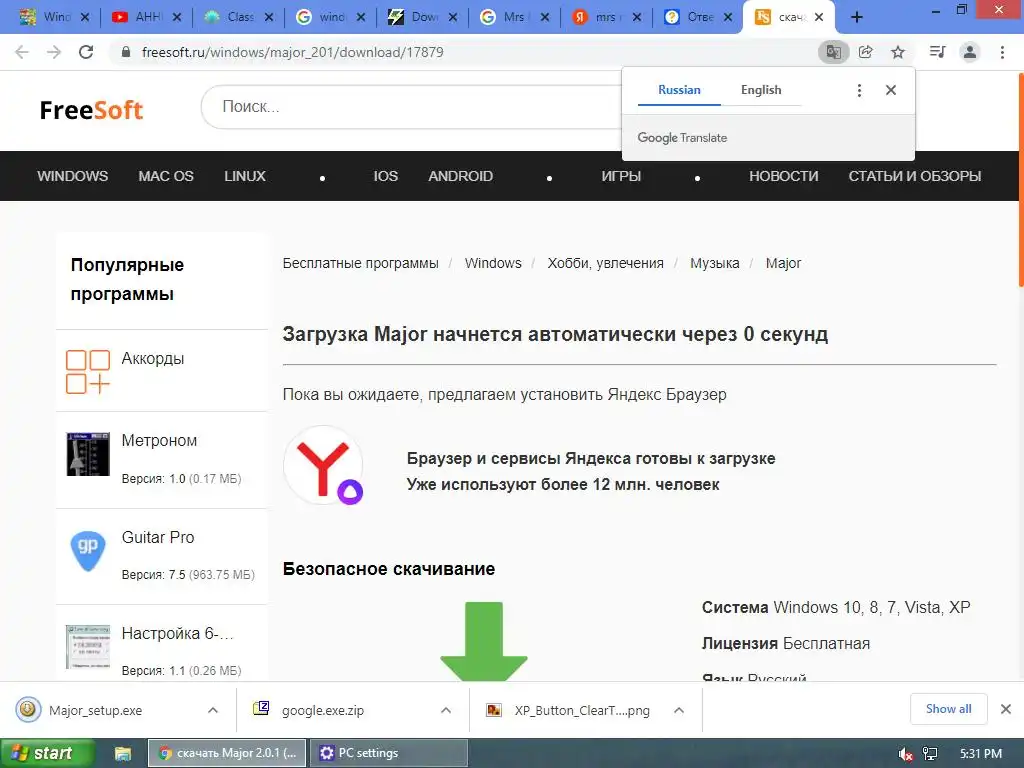1024x768 pixels.
Task: Open СТАТЬИ И ОБЗОРЫ navigation item
Action: 915,176
